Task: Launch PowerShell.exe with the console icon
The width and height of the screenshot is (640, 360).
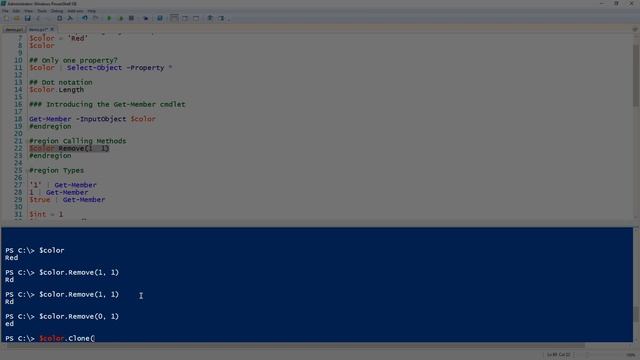Action: 160,18
